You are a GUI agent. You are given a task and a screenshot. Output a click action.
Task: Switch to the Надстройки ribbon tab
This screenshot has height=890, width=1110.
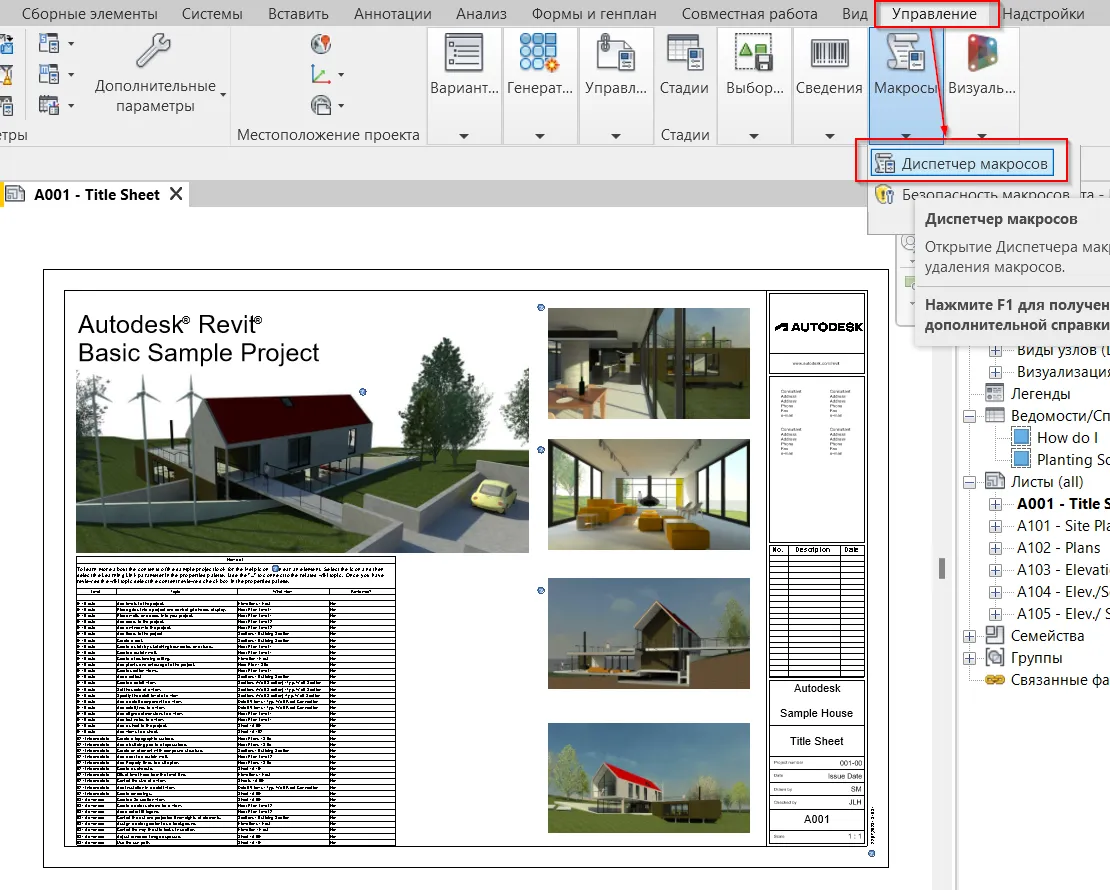[x=1043, y=13]
